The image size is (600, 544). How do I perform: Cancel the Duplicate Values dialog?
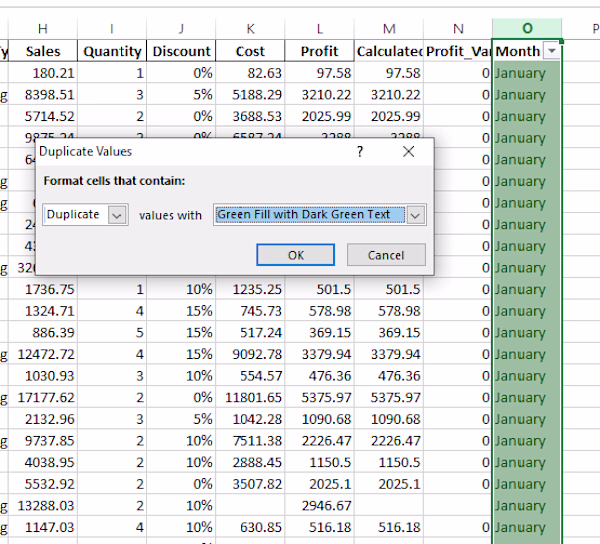point(386,255)
